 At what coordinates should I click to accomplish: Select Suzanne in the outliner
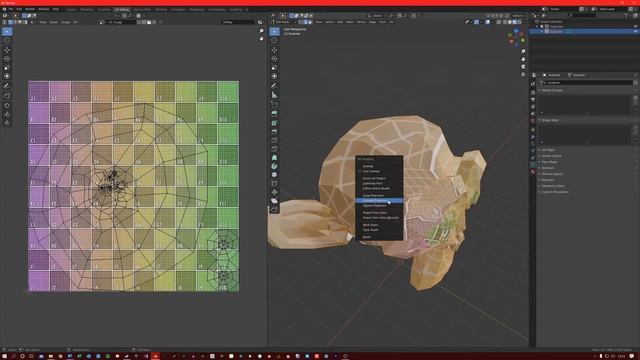pyautogui.click(x=556, y=31)
